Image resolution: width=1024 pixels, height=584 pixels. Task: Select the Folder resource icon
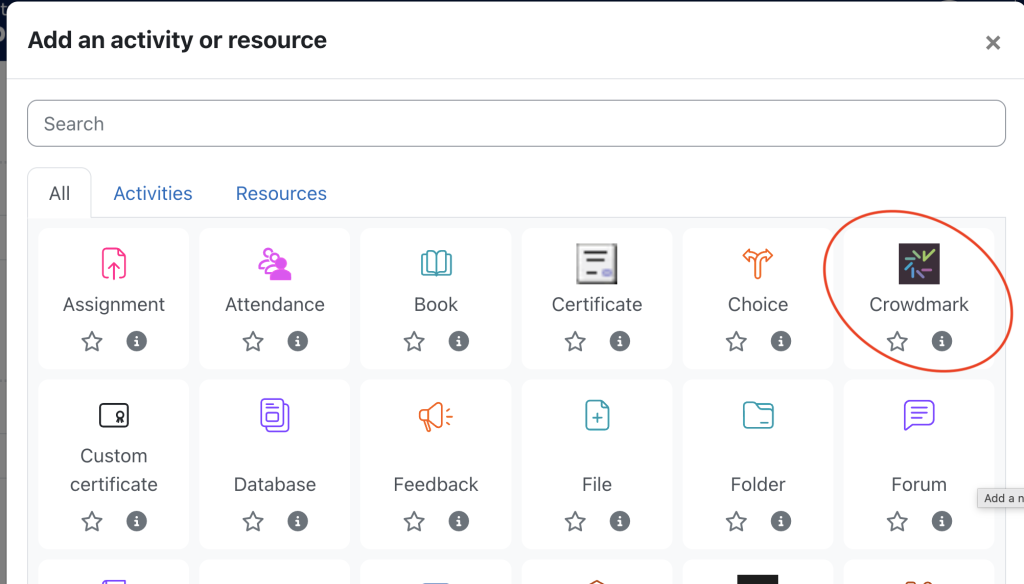pos(758,415)
